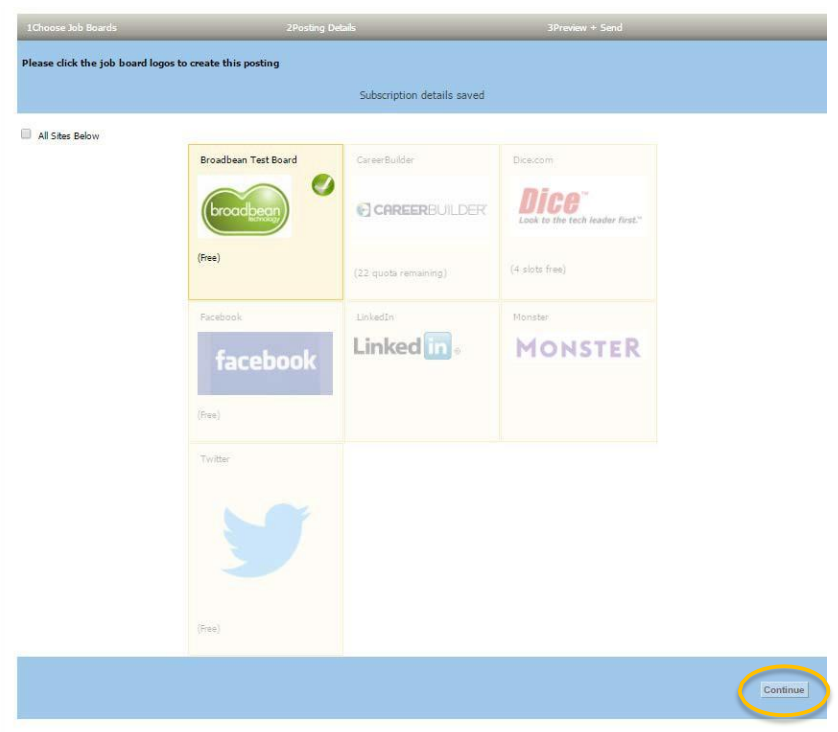This screenshot has width=838, height=732.
Task: Click the LinkedIn tile title
Action: (x=375, y=317)
